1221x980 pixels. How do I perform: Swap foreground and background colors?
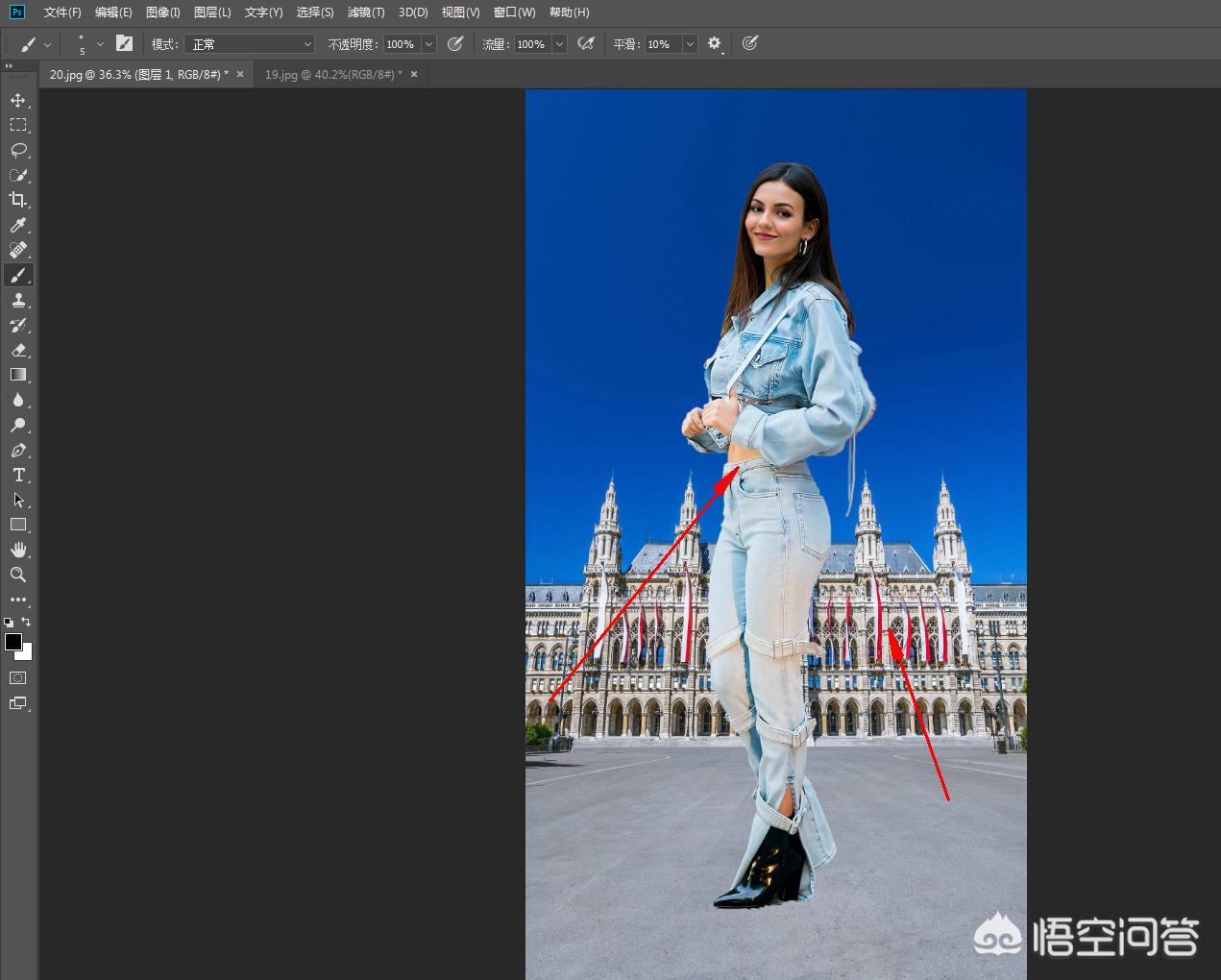click(x=26, y=622)
